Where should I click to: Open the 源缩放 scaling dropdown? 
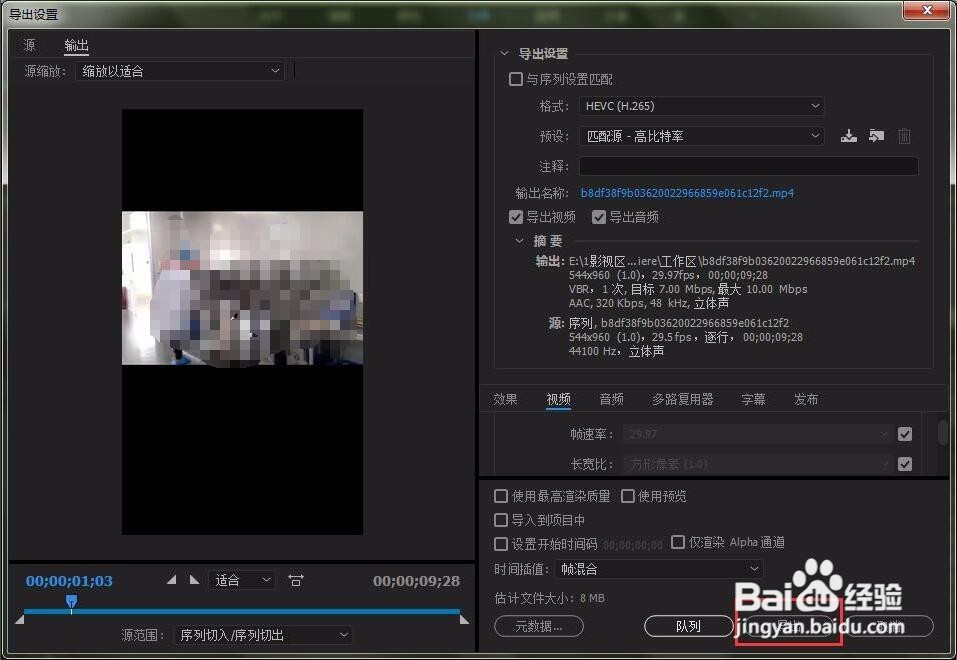179,70
